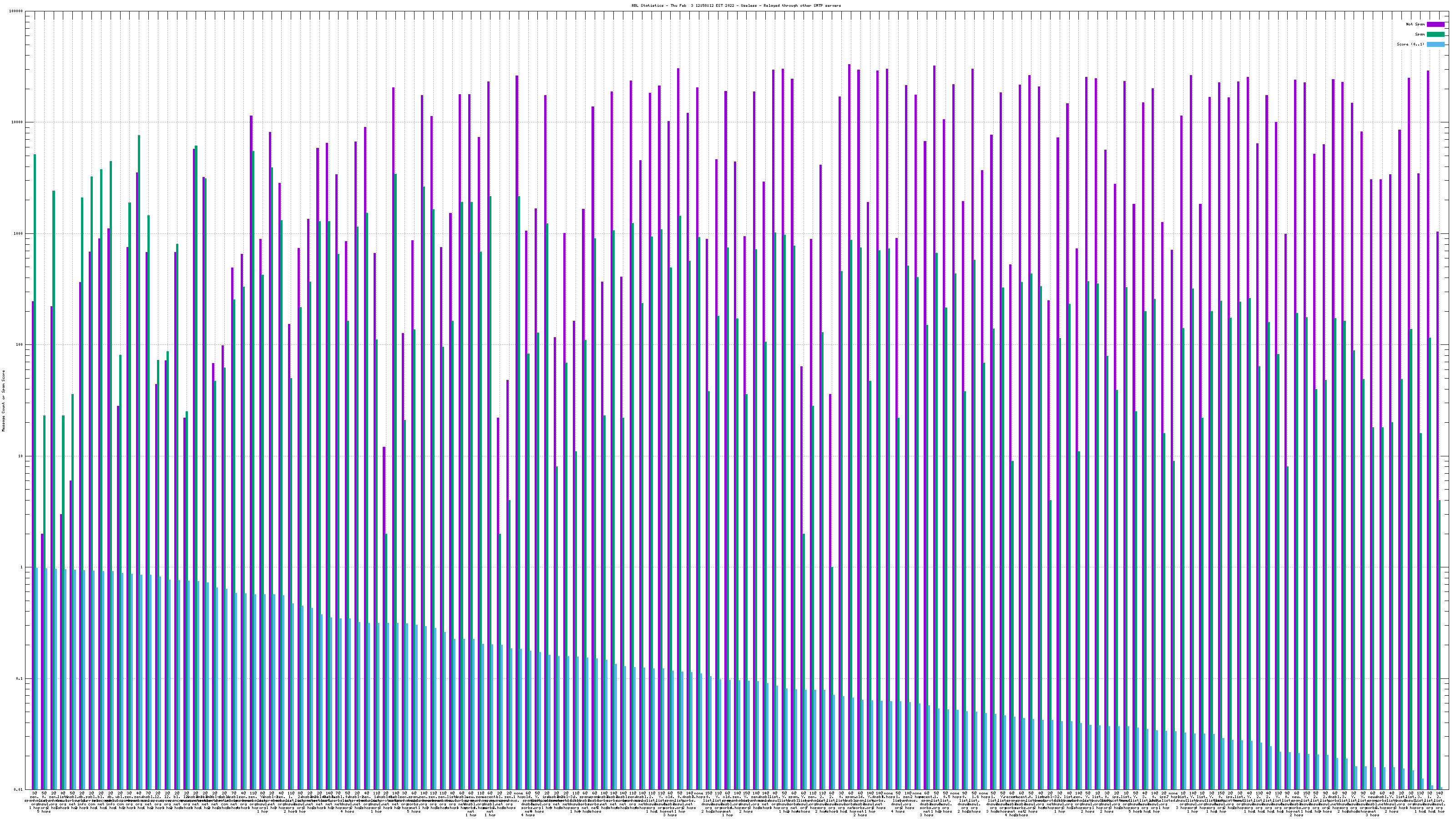The image size is (1456, 819).
Task: Click the 1 y-axis tick label
Action: [22, 567]
